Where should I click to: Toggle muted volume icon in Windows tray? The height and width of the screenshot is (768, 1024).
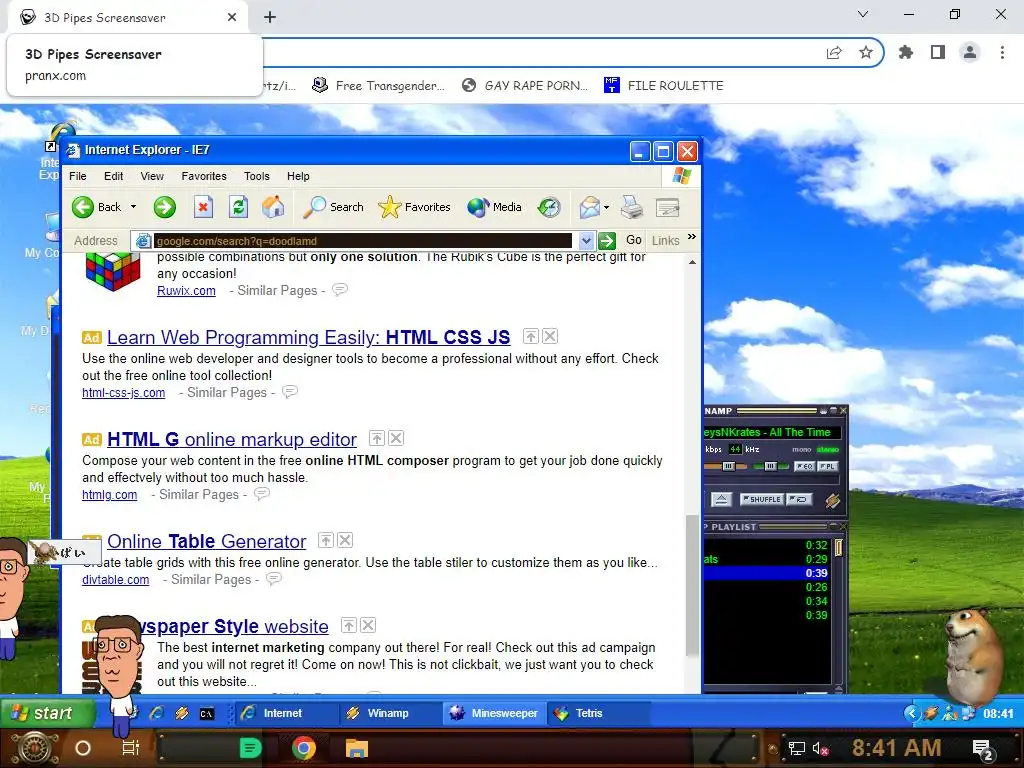pyautogui.click(x=821, y=748)
